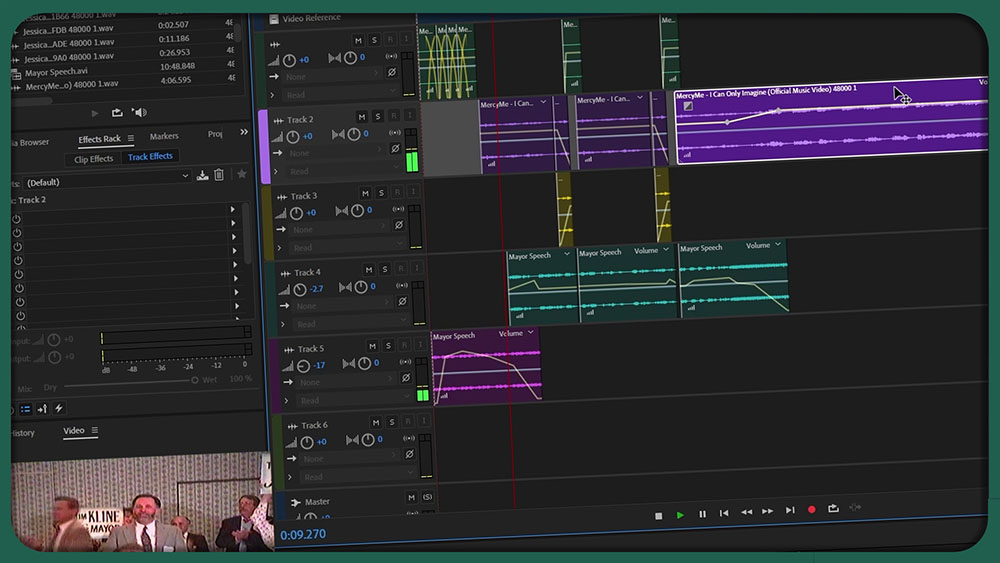Mute Track 3
1000x563 pixels.
click(365, 193)
